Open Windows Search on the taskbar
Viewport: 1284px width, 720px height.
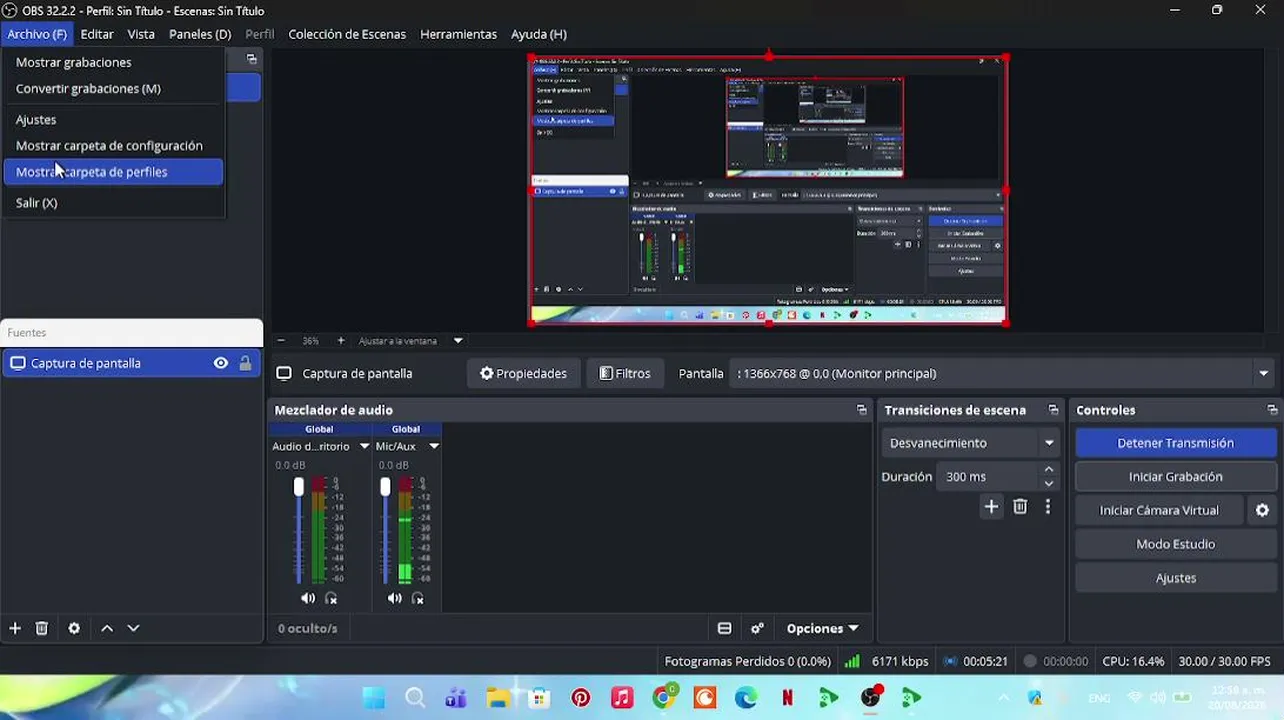tap(415, 698)
